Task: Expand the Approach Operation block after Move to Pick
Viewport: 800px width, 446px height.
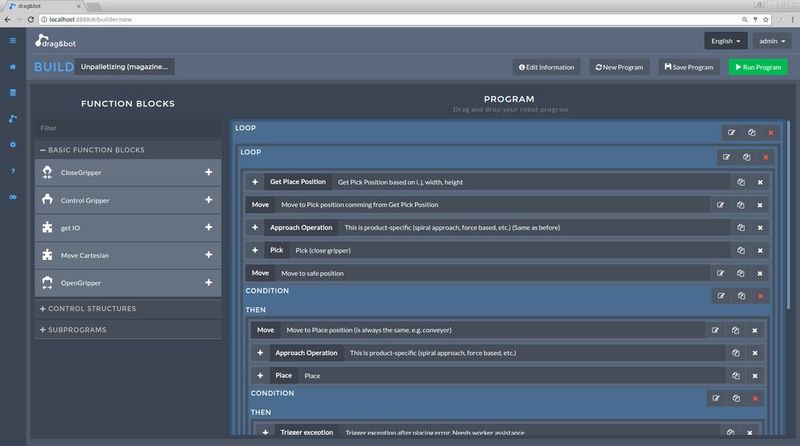Action: [x=257, y=227]
